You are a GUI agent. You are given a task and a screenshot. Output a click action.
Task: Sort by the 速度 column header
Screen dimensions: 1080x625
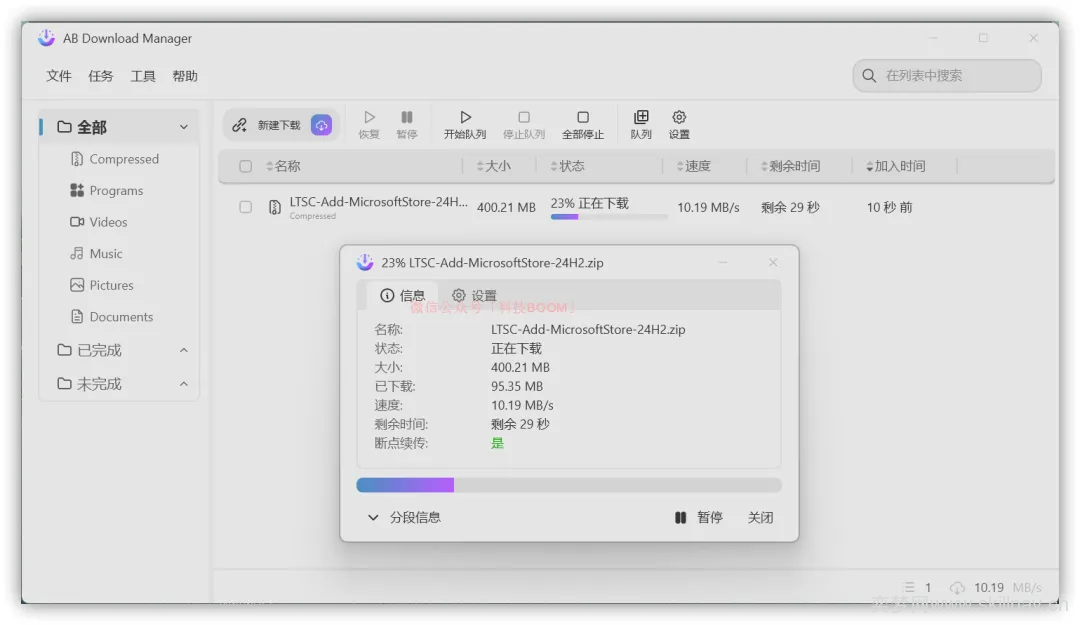click(x=694, y=166)
